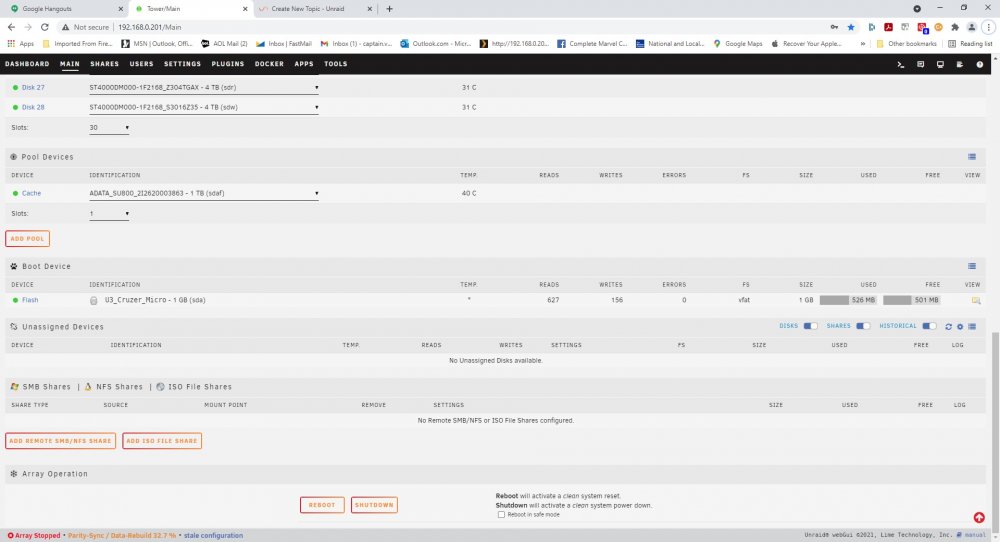Image resolution: width=1000 pixels, height=542 pixels.
Task: Open the USERS menu
Action: click(x=142, y=64)
